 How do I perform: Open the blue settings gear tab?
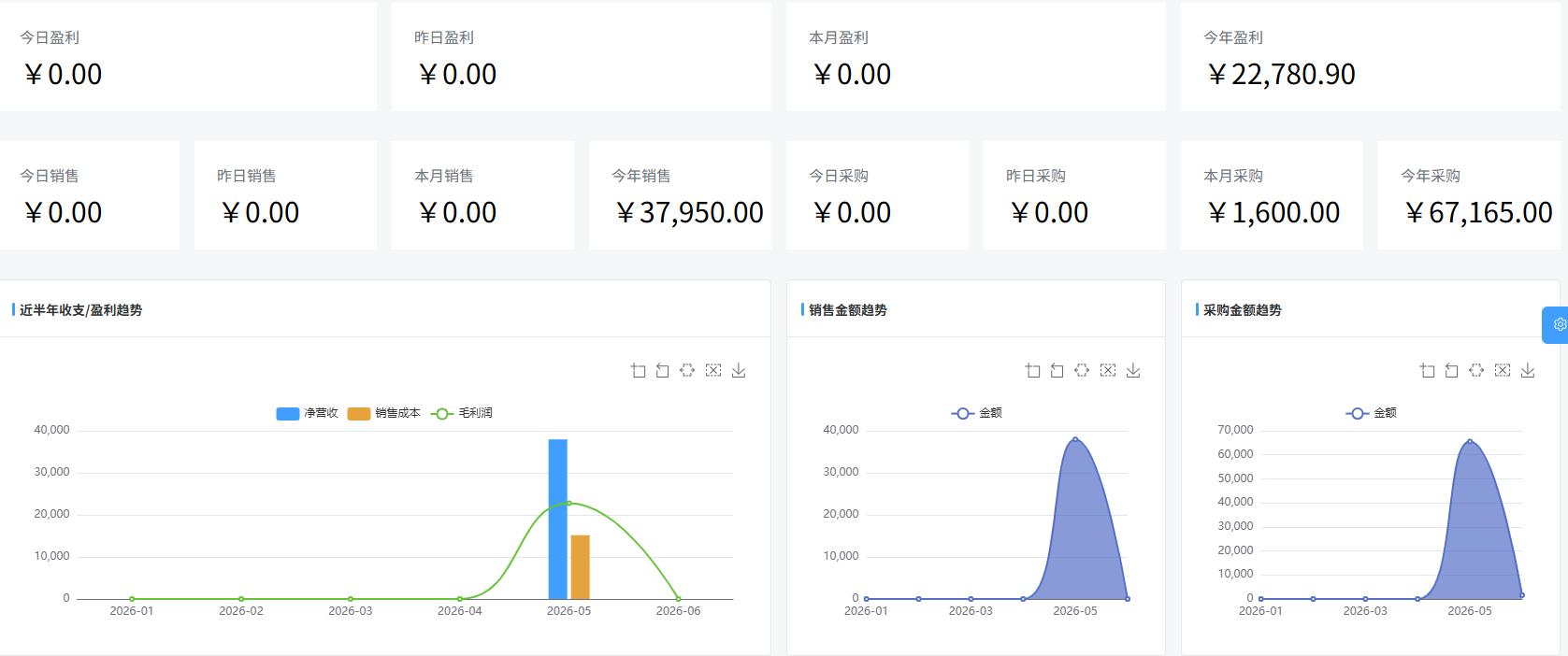(1557, 324)
